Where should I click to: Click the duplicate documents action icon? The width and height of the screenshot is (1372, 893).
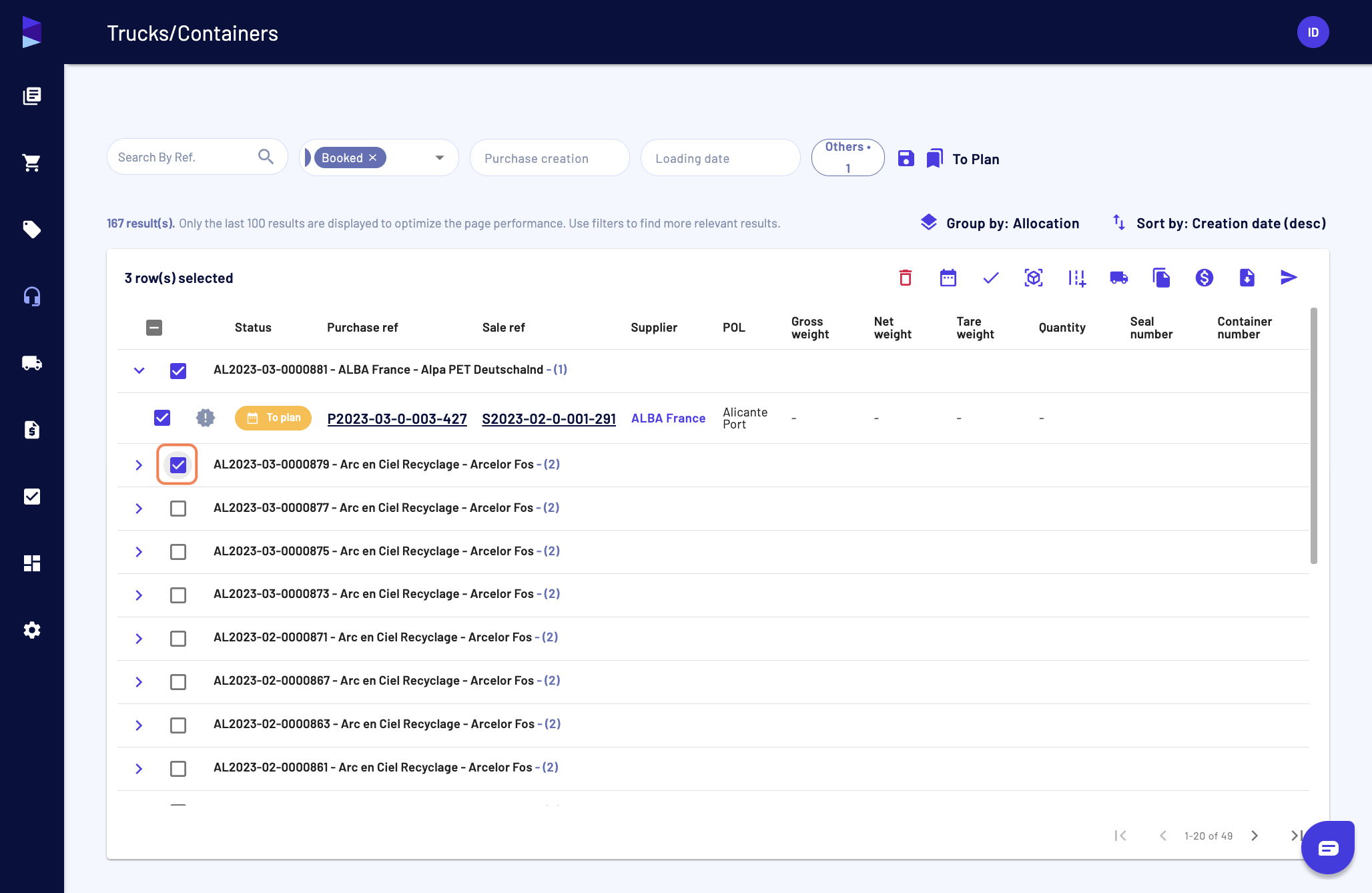[1161, 278]
